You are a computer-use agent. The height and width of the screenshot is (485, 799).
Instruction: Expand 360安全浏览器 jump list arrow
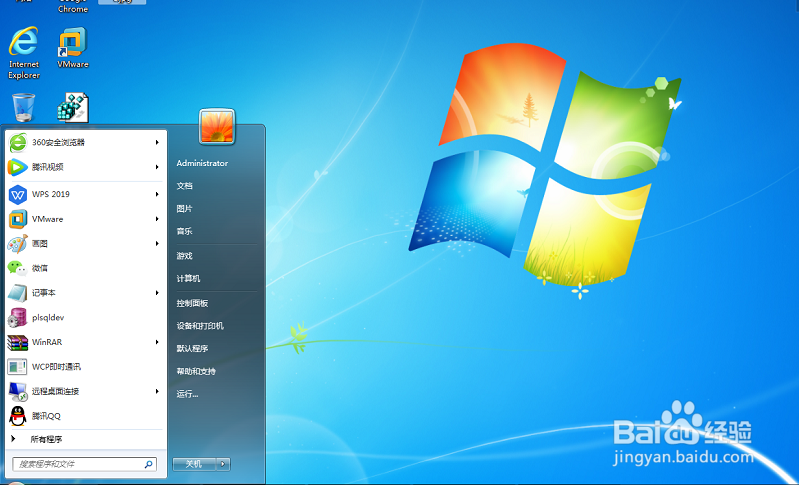click(157, 143)
